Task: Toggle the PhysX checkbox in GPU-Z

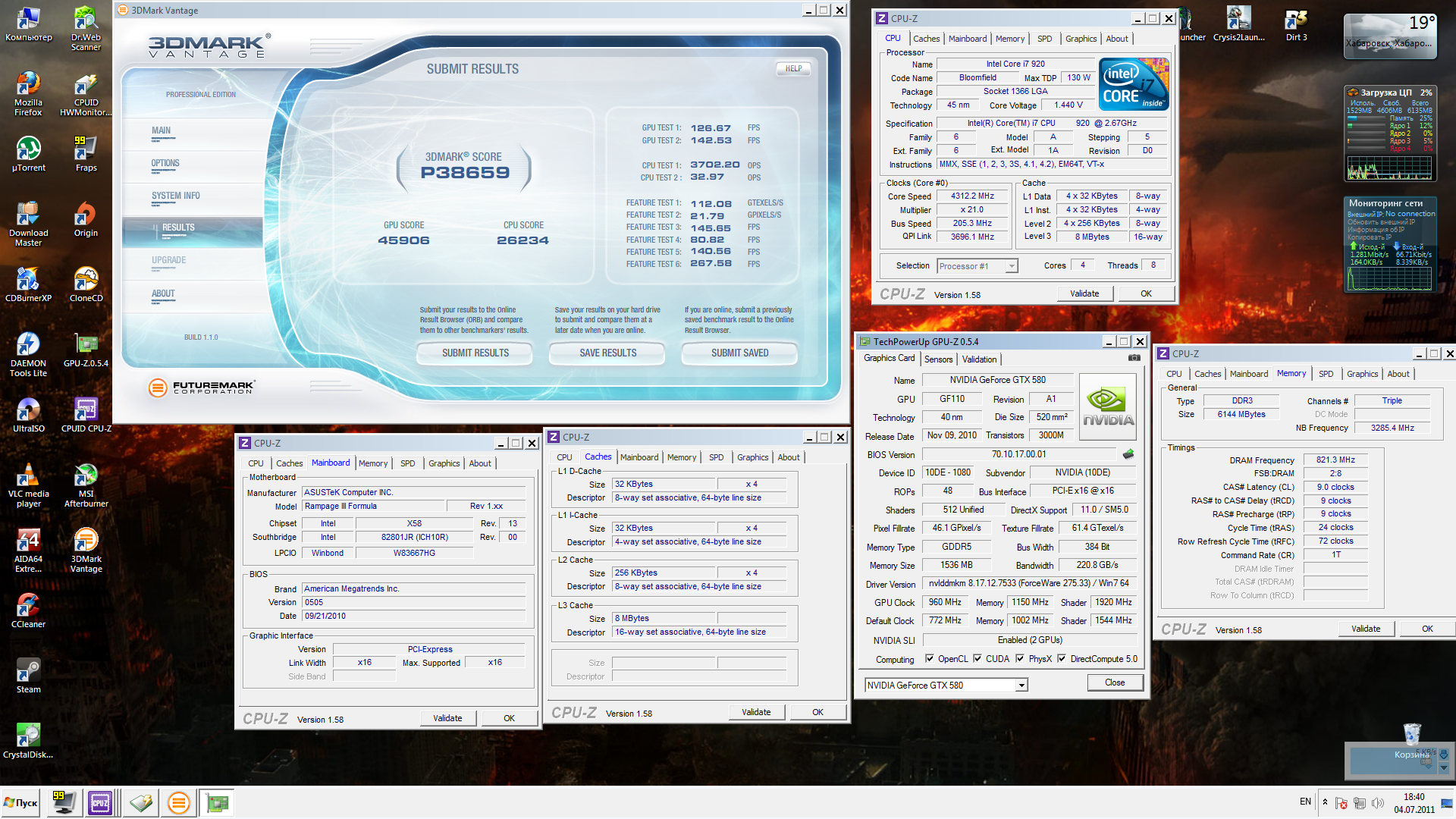Action: point(1020,658)
